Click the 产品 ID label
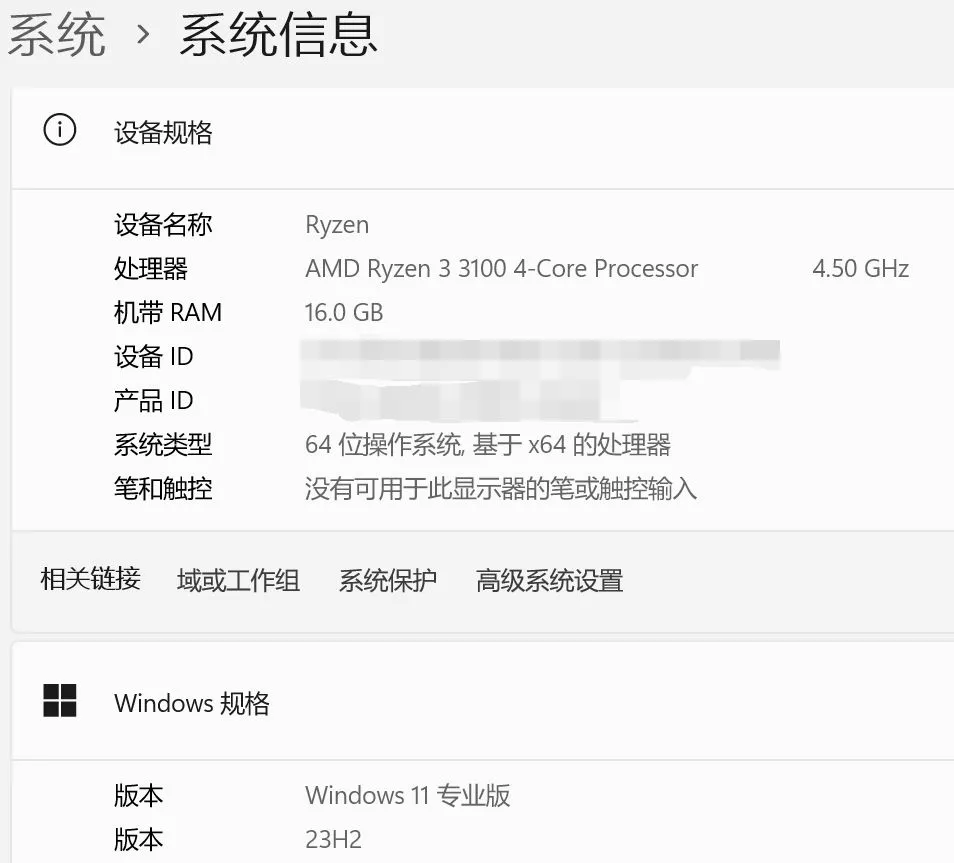954x863 pixels. point(153,400)
